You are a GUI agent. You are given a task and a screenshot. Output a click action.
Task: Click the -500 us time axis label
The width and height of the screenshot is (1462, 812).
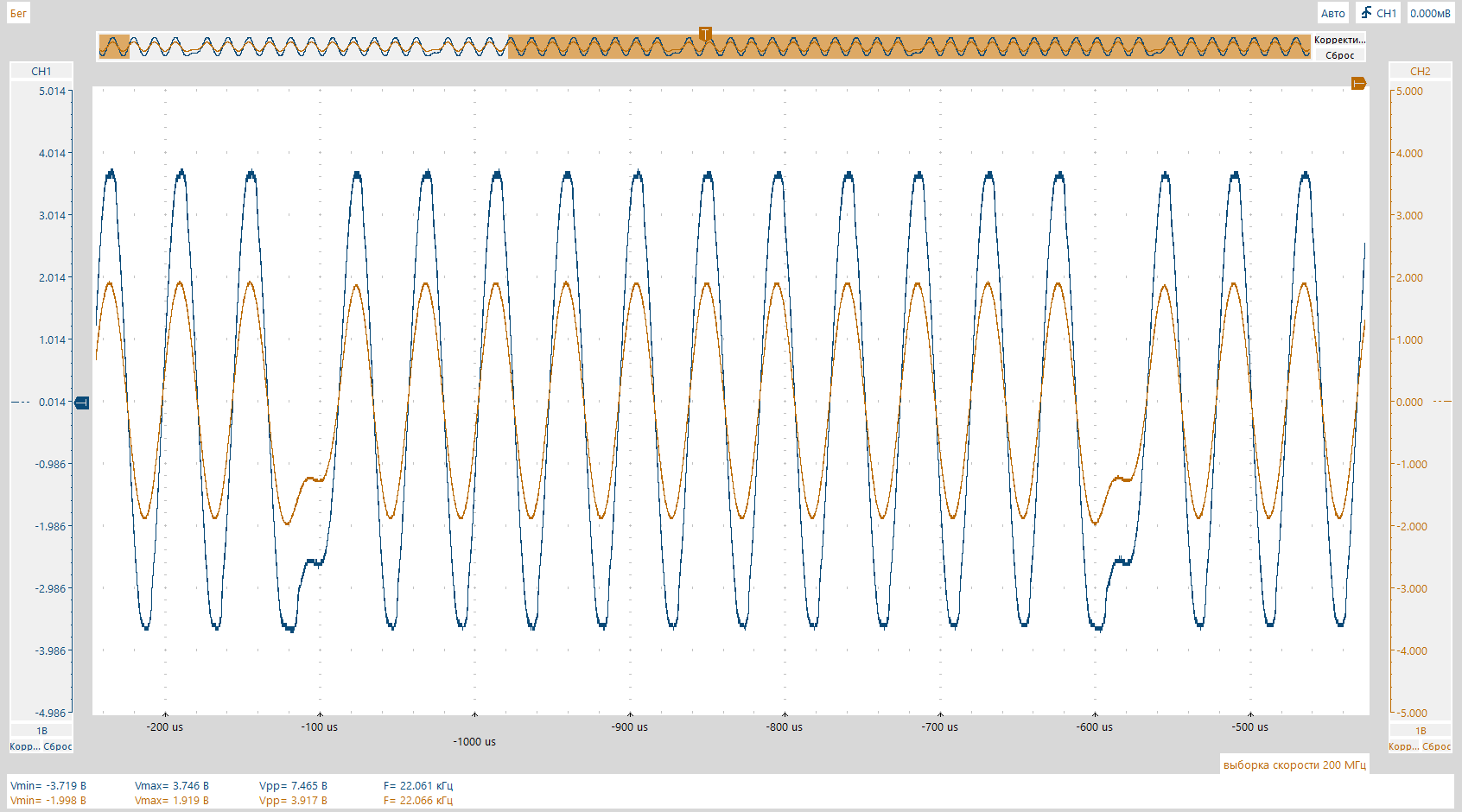pos(1250,726)
